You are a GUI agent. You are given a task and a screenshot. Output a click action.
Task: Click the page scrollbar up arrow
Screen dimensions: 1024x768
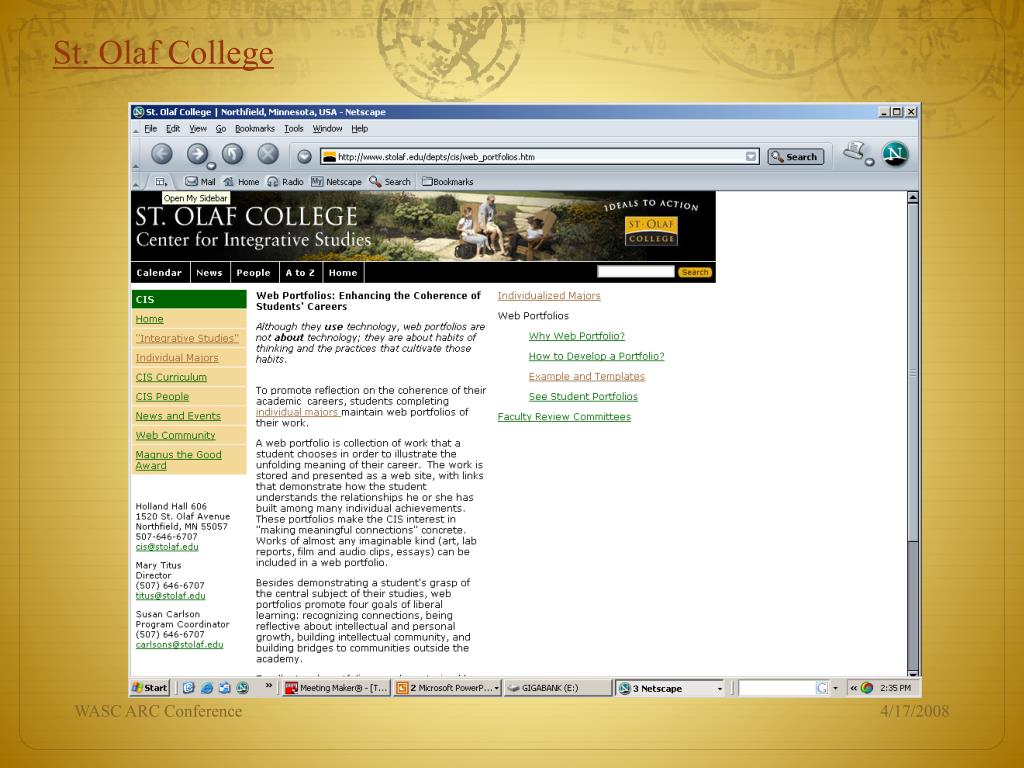(x=913, y=197)
